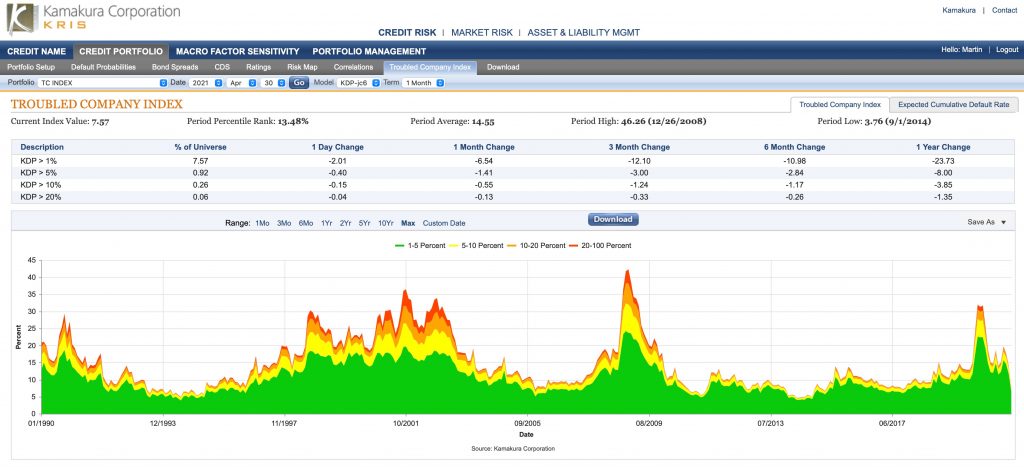The width and height of the screenshot is (1024, 467).
Task: Open the MARKET RISK section
Action: pyautogui.click(x=481, y=32)
